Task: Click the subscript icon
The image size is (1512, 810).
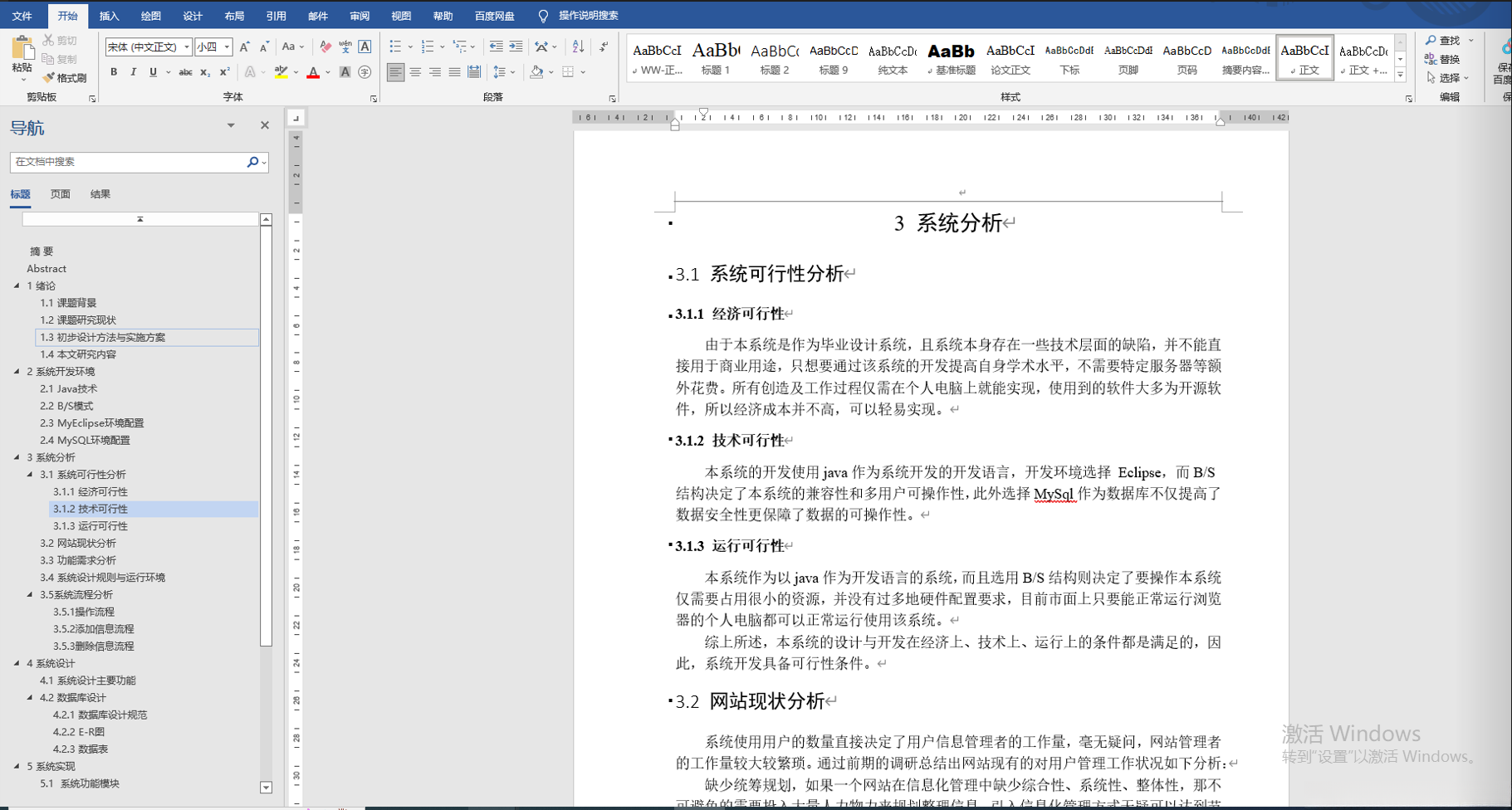Action: (x=204, y=73)
